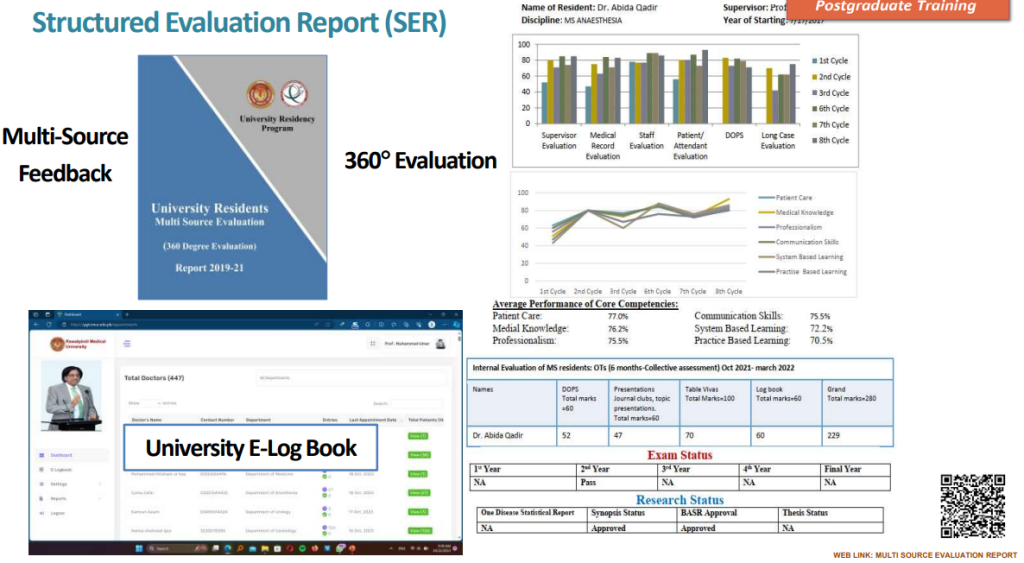
Task: Select the Dashboard browser tab
Action: pyautogui.click(x=75, y=314)
